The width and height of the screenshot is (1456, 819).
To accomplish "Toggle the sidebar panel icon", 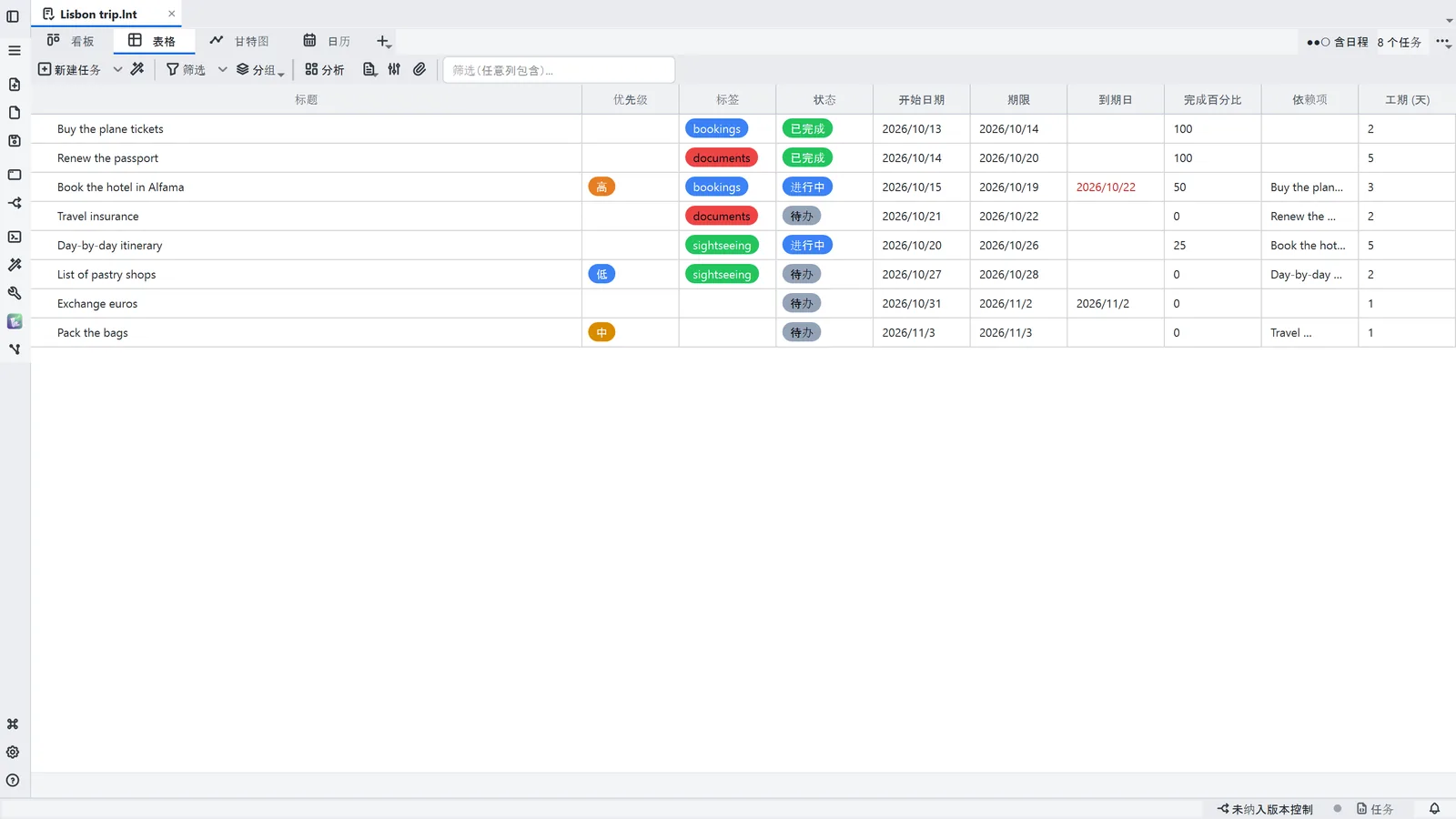I will (13, 16).
